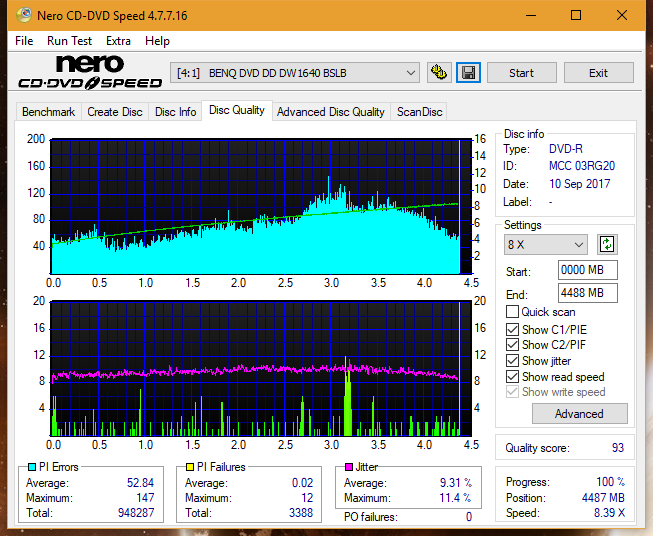Switch to the Benchmark tab
This screenshot has width=653, height=536.
49,112
